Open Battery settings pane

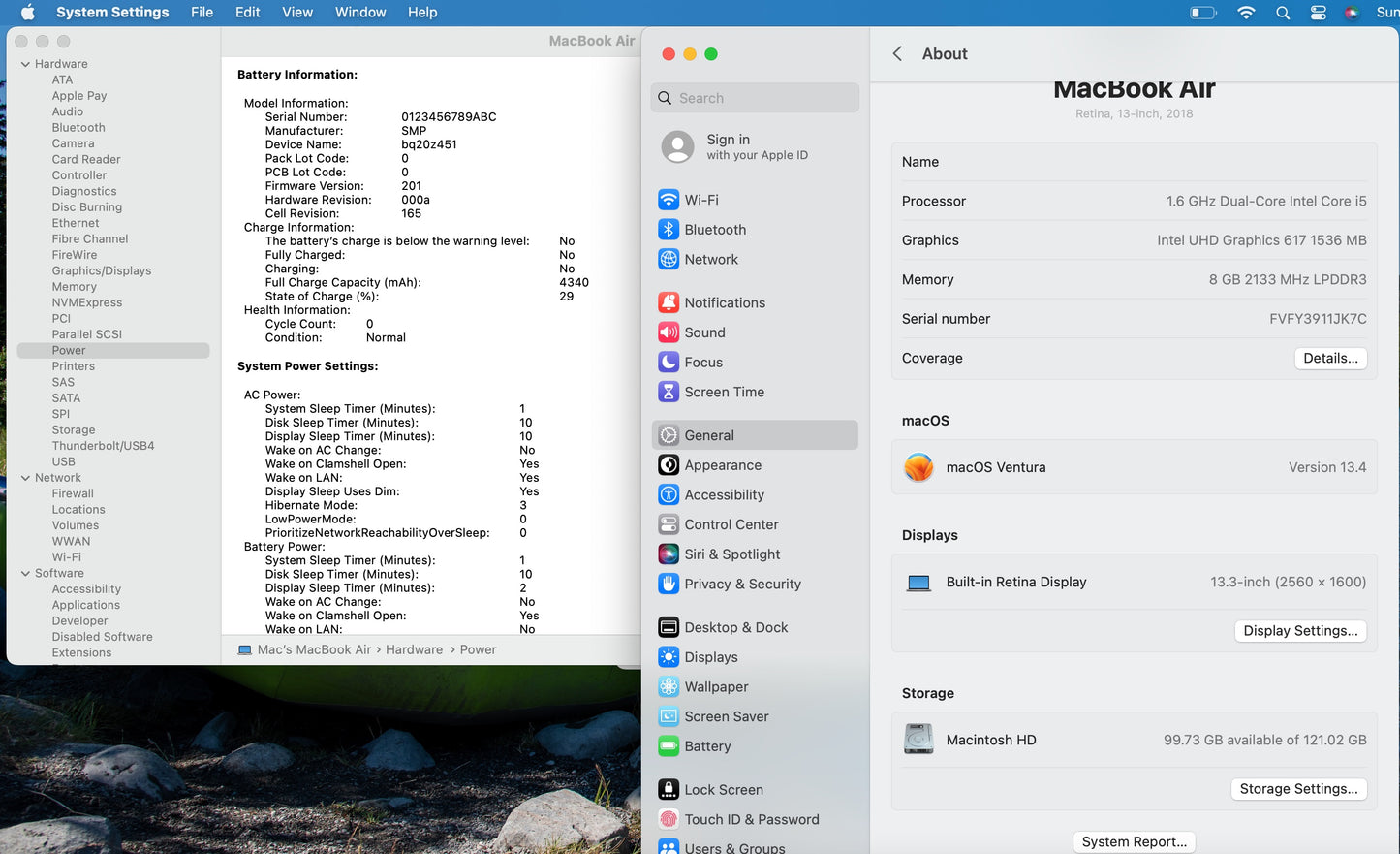pyautogui.click(x=707, y=746)
